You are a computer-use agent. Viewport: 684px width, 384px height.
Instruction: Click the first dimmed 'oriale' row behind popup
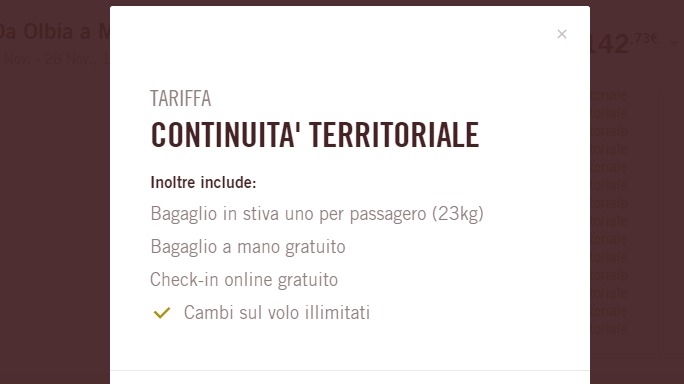(x=609, y=95)
